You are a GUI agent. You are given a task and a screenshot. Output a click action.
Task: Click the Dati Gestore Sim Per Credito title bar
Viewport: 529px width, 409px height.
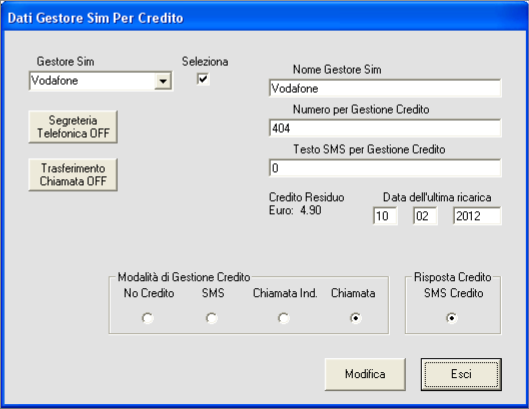(x=264, y=18)
